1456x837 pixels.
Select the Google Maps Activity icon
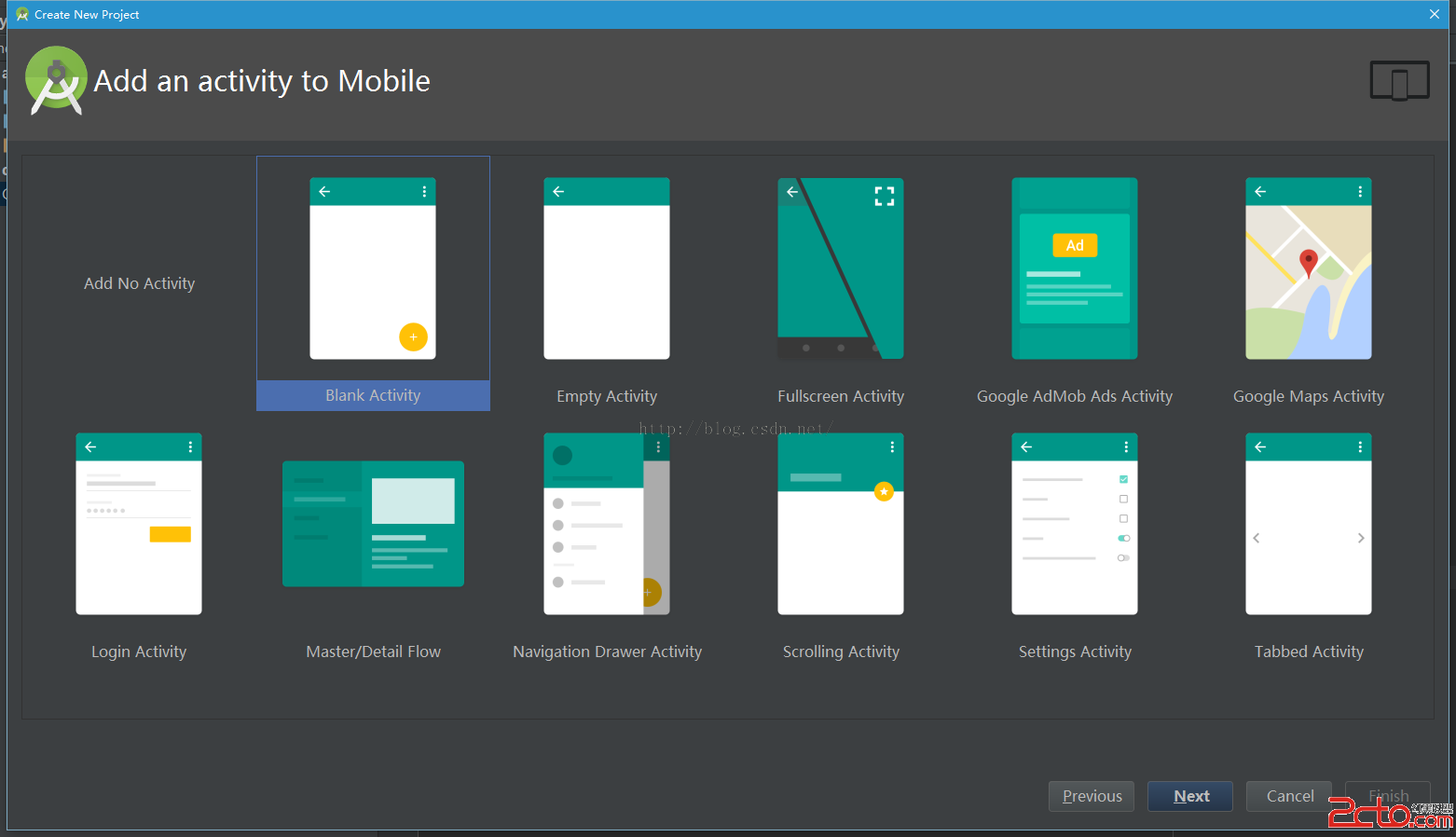coord(1308,268)
